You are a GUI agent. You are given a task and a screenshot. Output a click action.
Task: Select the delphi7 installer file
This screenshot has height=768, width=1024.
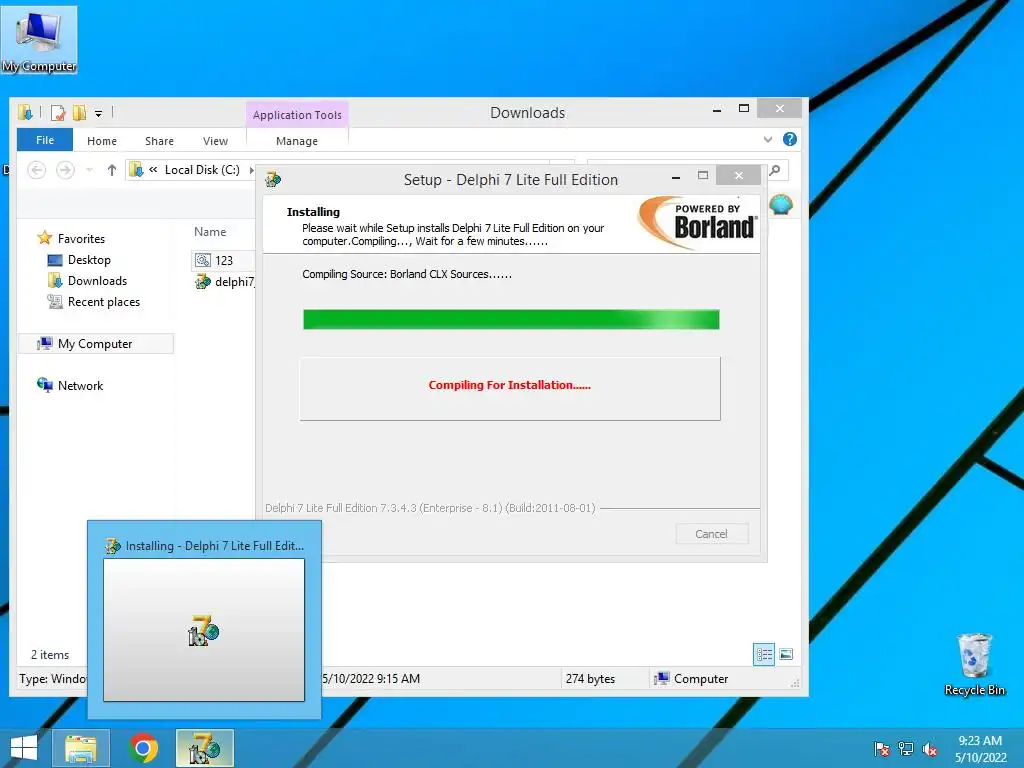225,281
